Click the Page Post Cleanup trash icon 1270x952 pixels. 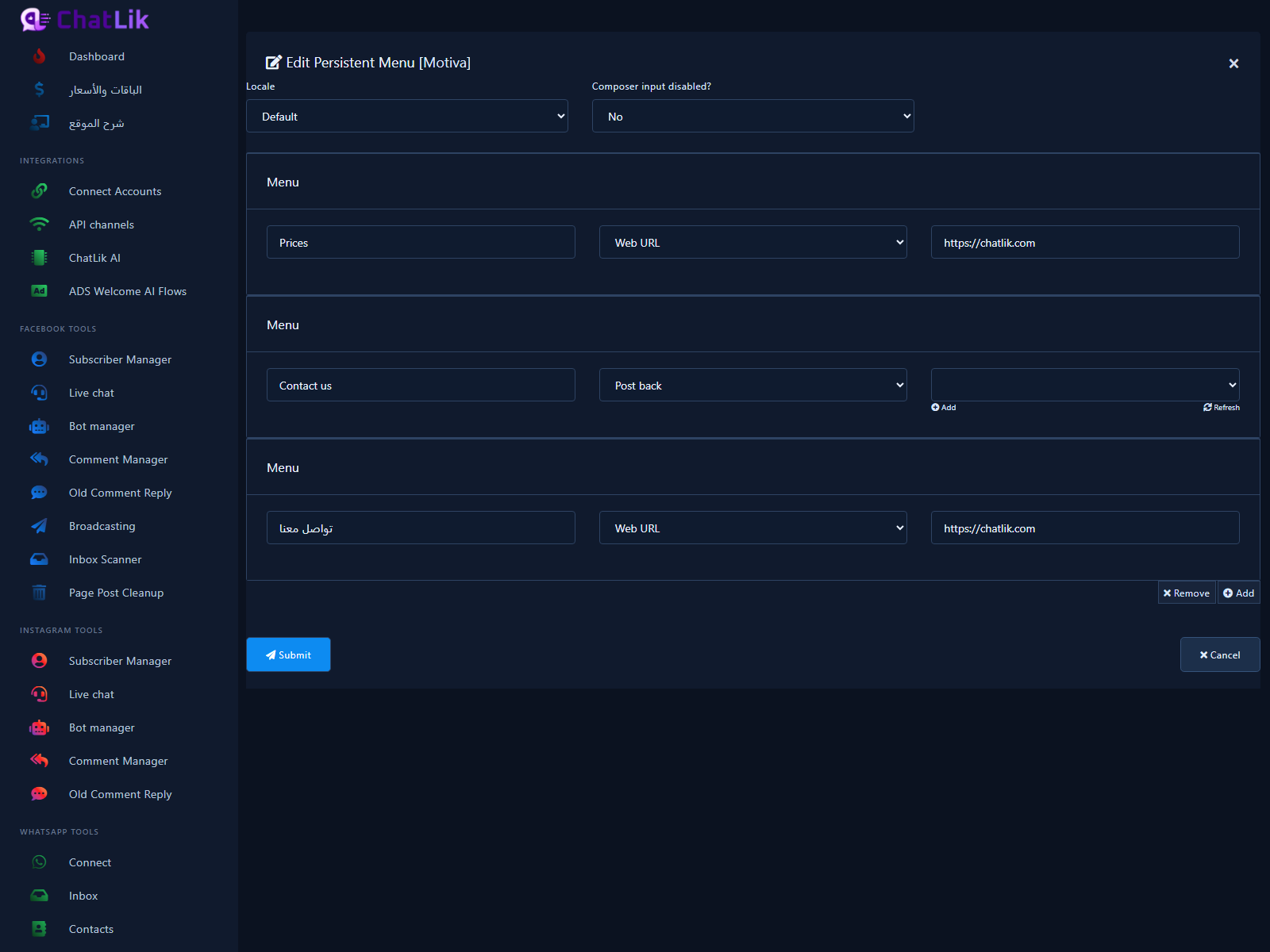pos(39,593)
